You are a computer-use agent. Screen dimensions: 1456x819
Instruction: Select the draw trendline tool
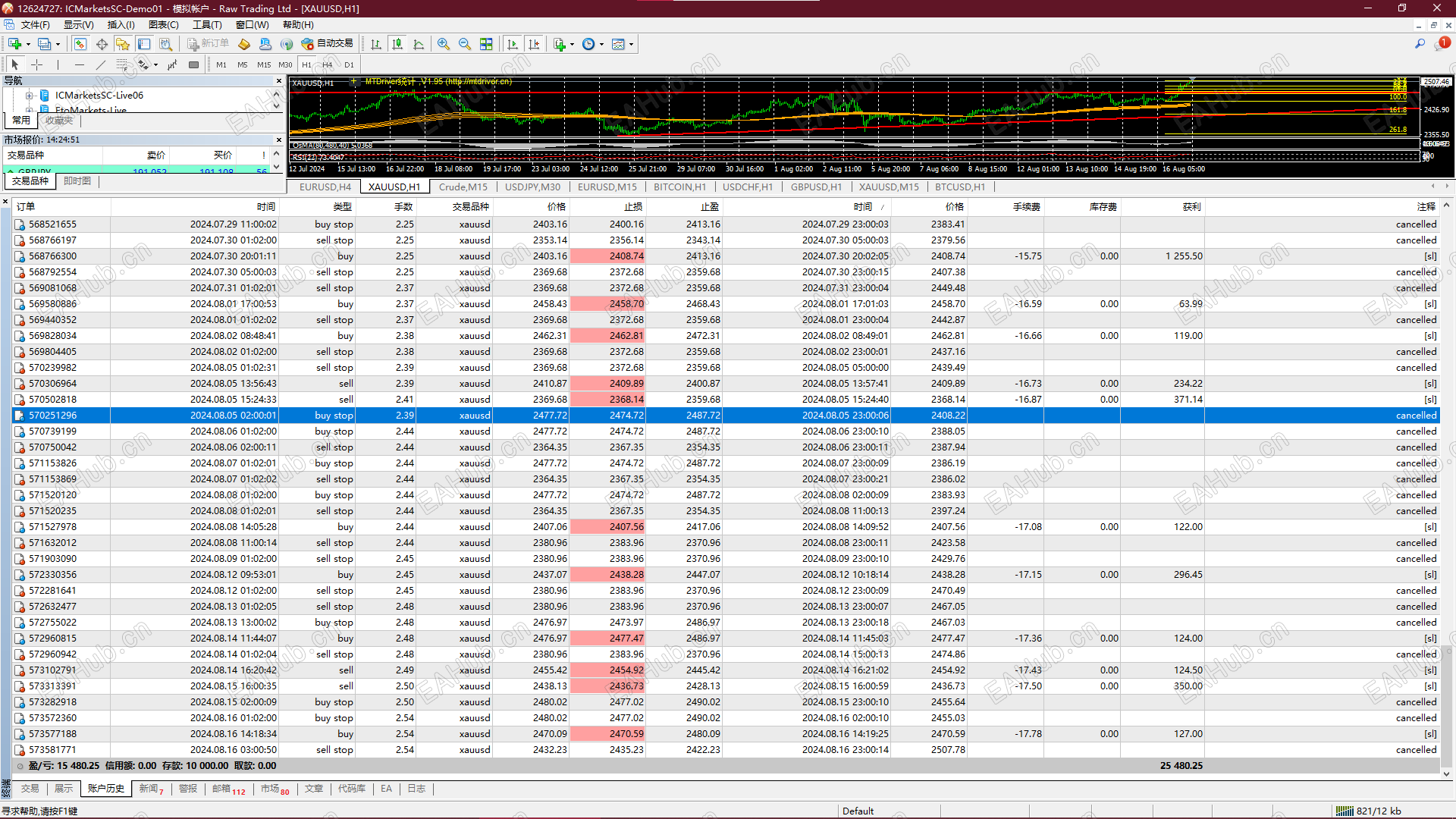click(100, 65)
